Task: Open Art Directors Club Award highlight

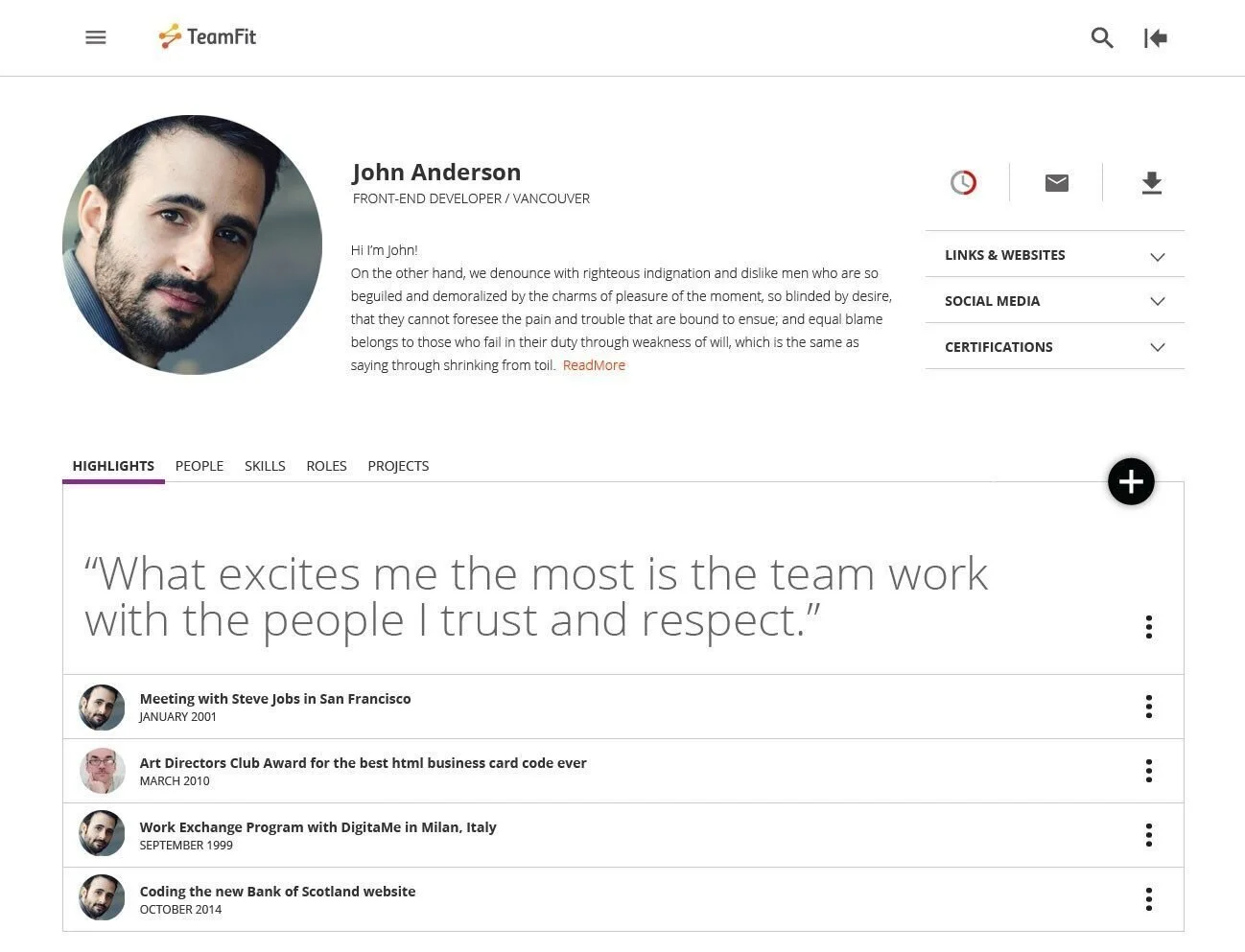Action: point(363,763)
